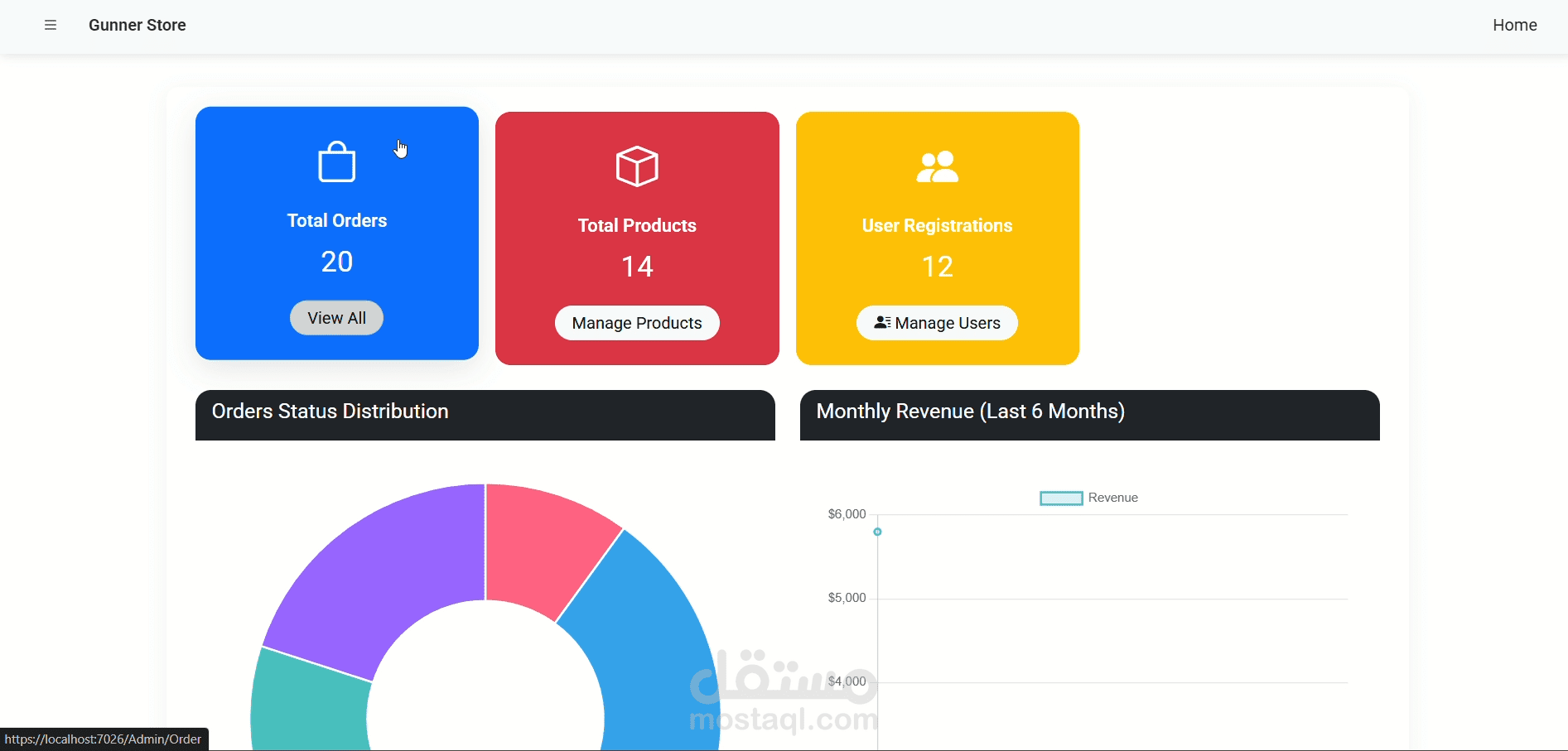Click the users icon on User Registrations

pyautogui.click(x=938, y=166)
